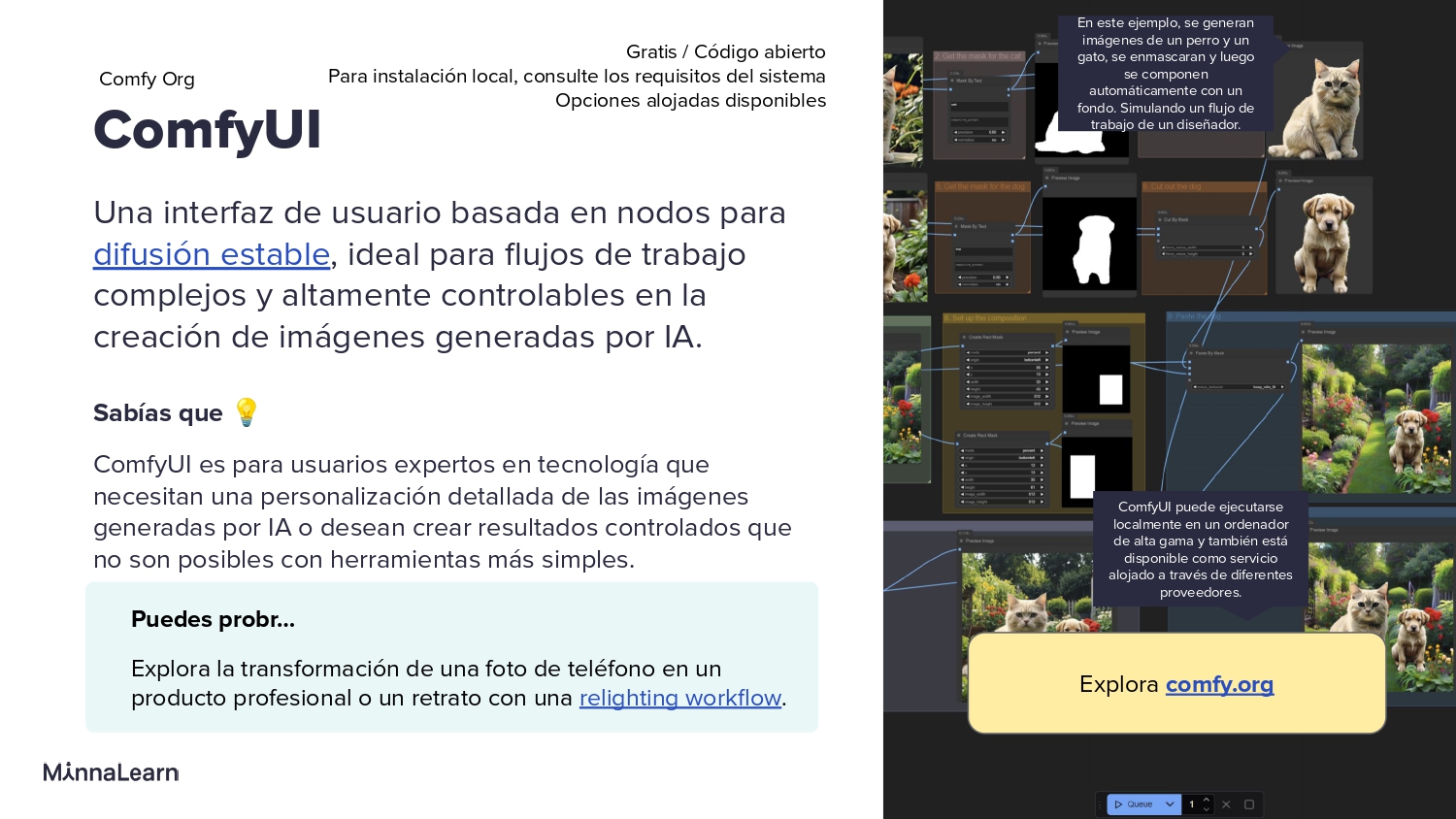
Task: Click the upper white rectangle mask preview
Action: [x=1097, y=379]
